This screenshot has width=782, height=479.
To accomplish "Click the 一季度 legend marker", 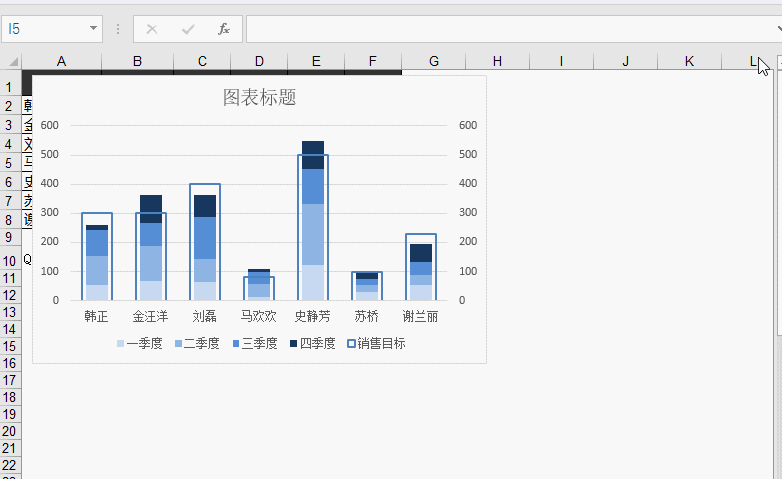I will 121,343.
